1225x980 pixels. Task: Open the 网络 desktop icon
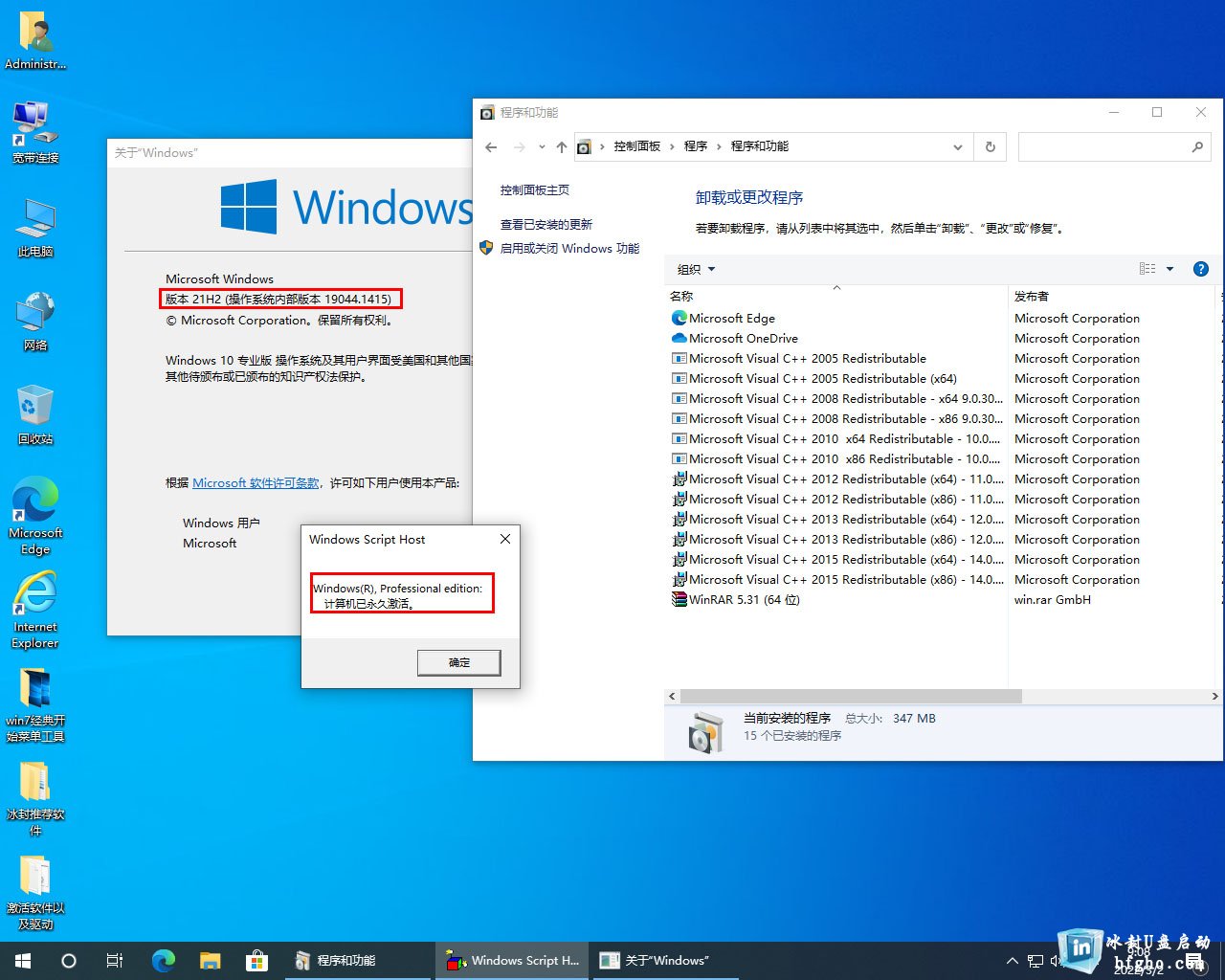pyautogui.click(x=35, y=322)
